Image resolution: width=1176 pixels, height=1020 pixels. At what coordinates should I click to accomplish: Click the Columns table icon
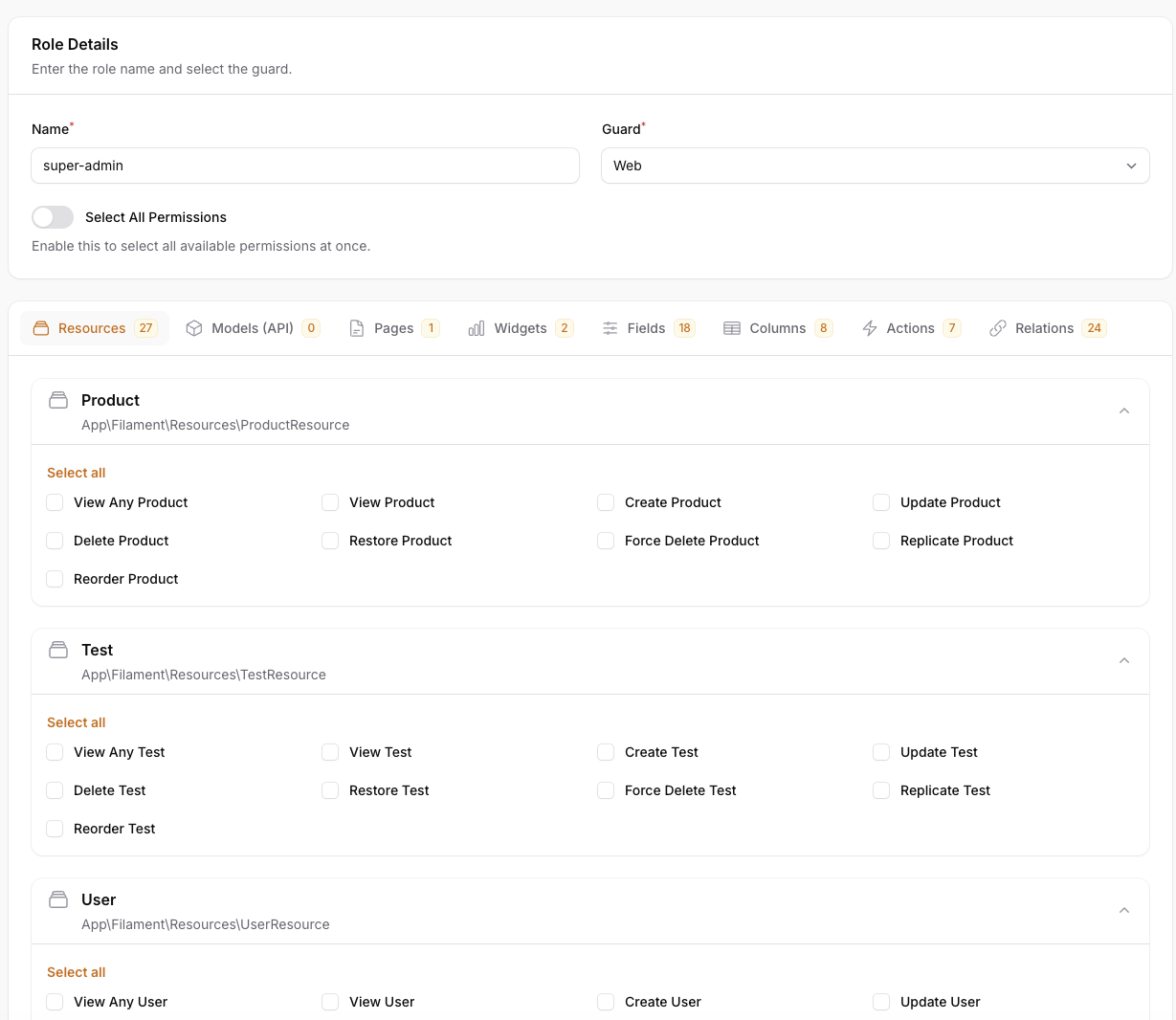(x=732, y=328)
